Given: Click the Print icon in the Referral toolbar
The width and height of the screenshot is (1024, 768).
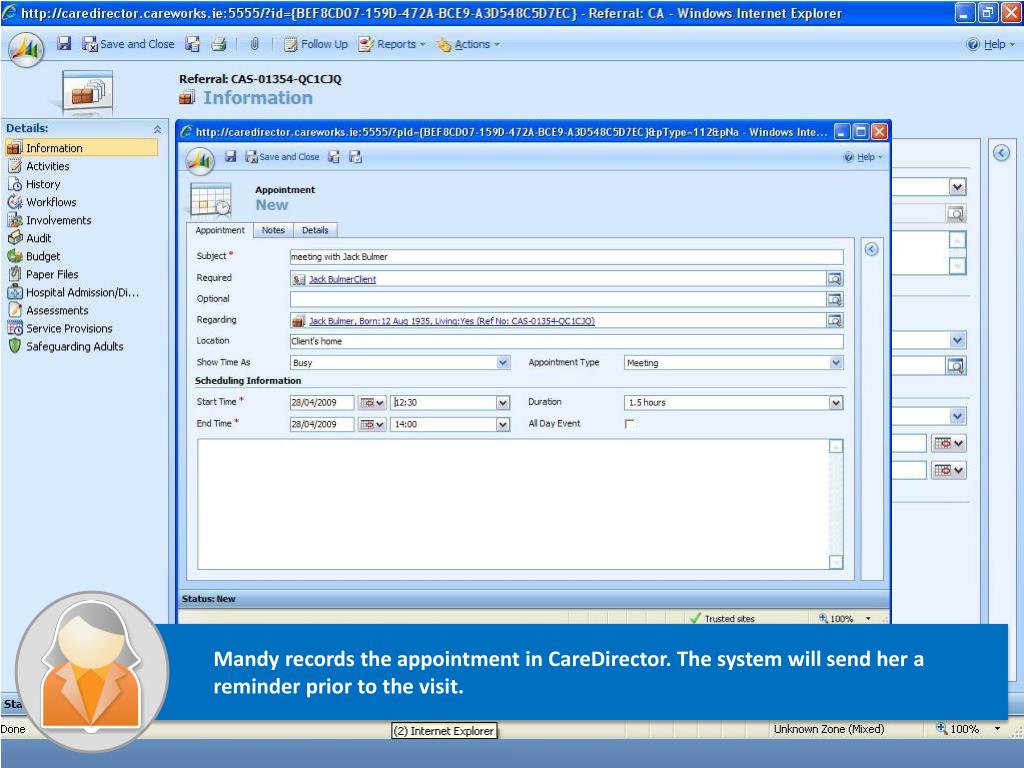Looking at the screenshot, I should point(219,44).
